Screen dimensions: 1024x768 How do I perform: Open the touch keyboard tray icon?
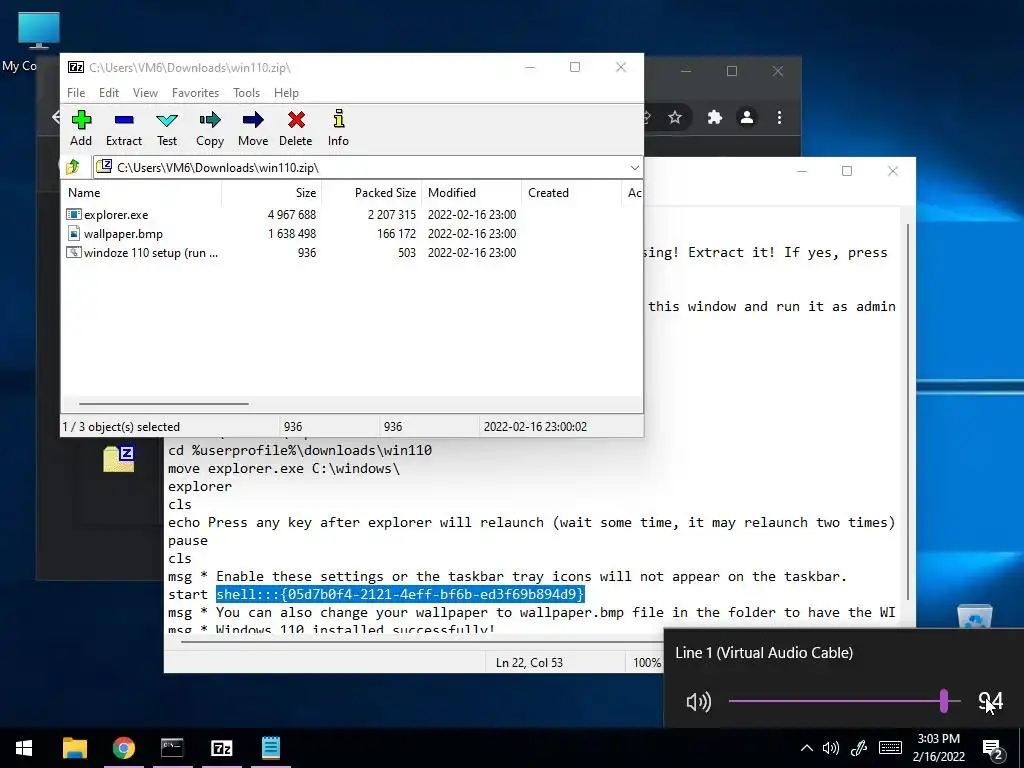click(x=890, y=748)
